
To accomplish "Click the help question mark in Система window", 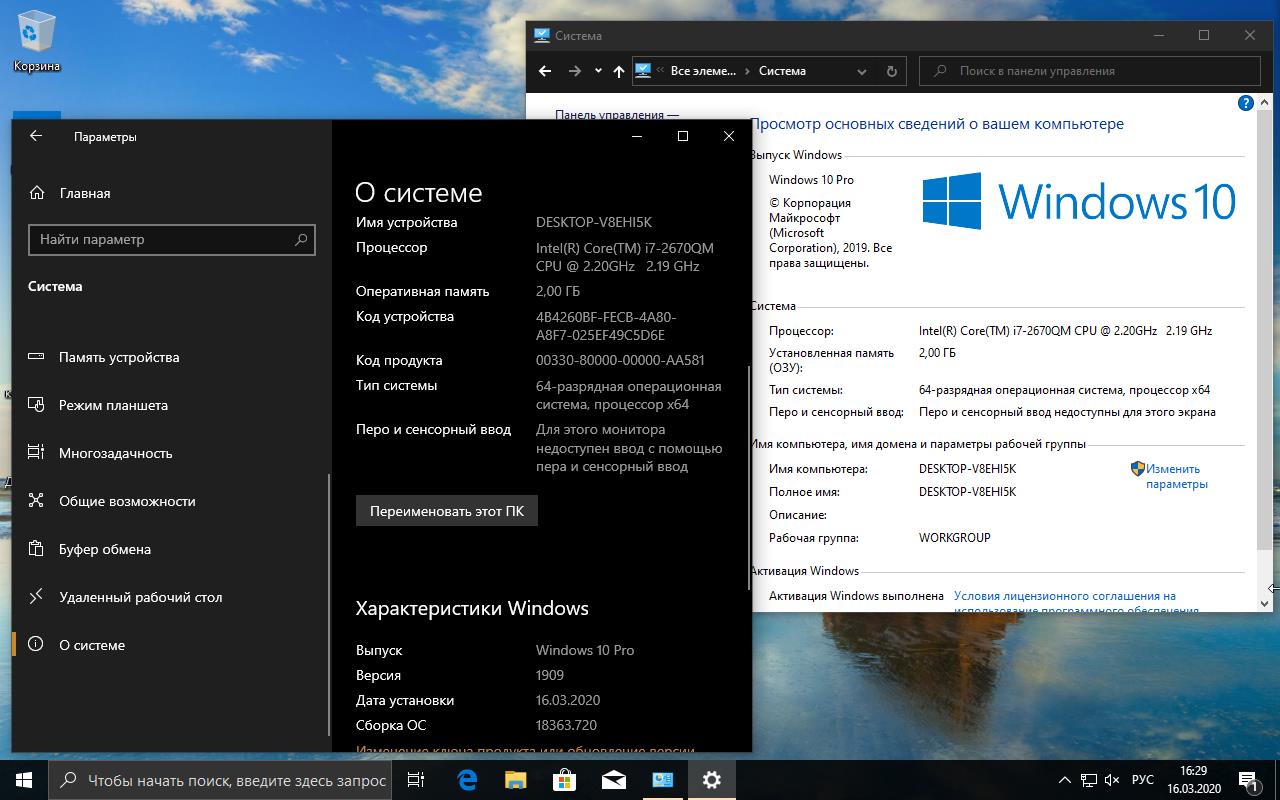I will (1245, 103).
